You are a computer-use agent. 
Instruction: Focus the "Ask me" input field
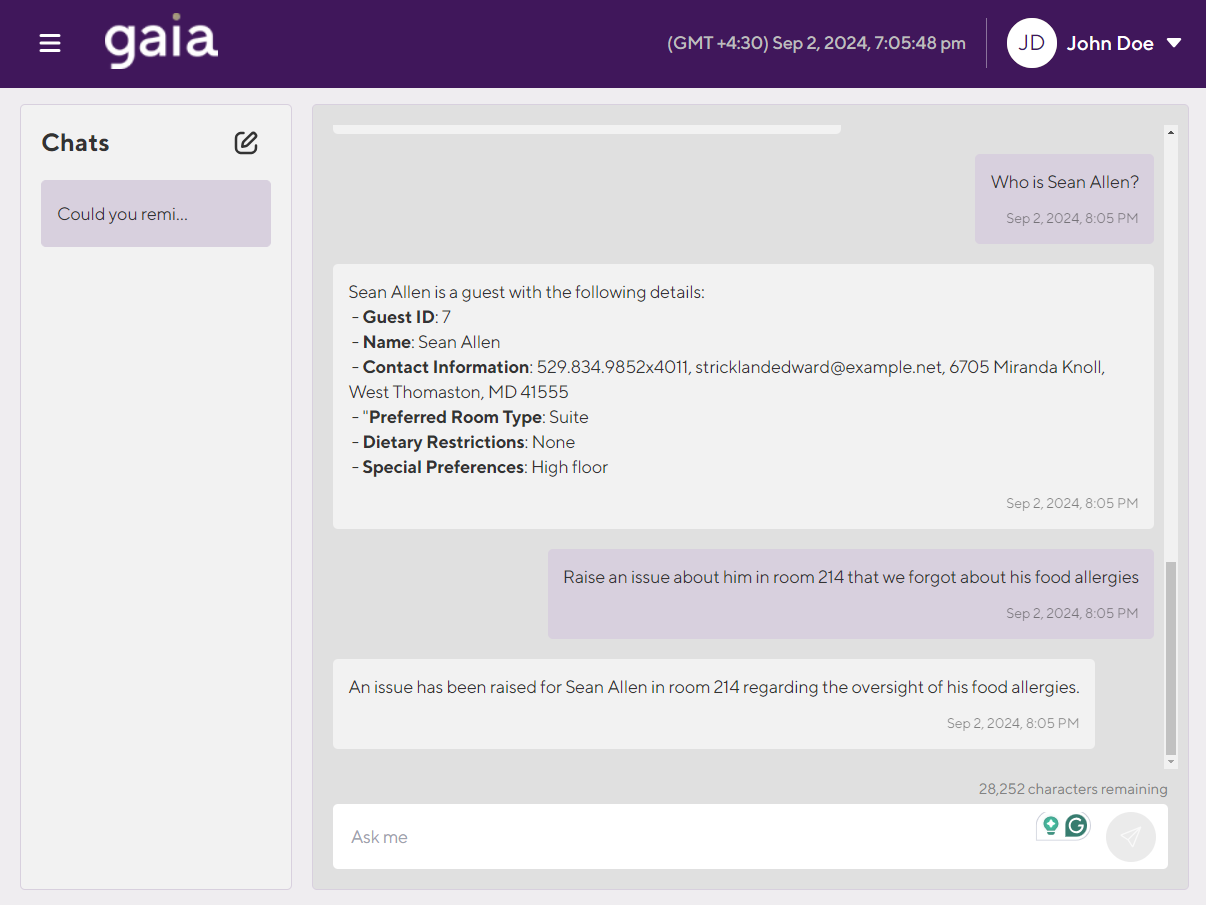click(x=600, y=836)
